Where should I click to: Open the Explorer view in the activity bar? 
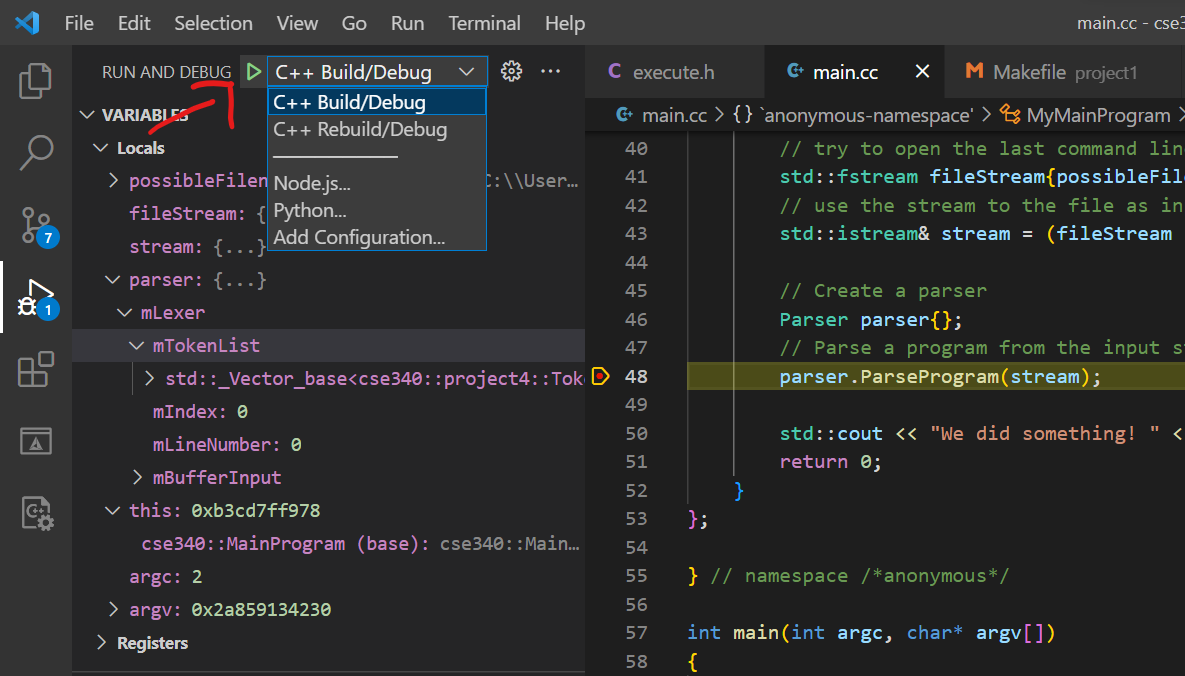click(36, 81)
